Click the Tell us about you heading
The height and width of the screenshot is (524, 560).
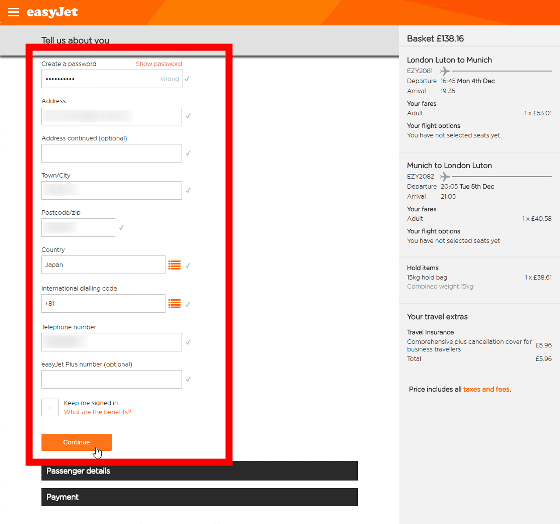[x=75, y=40]
